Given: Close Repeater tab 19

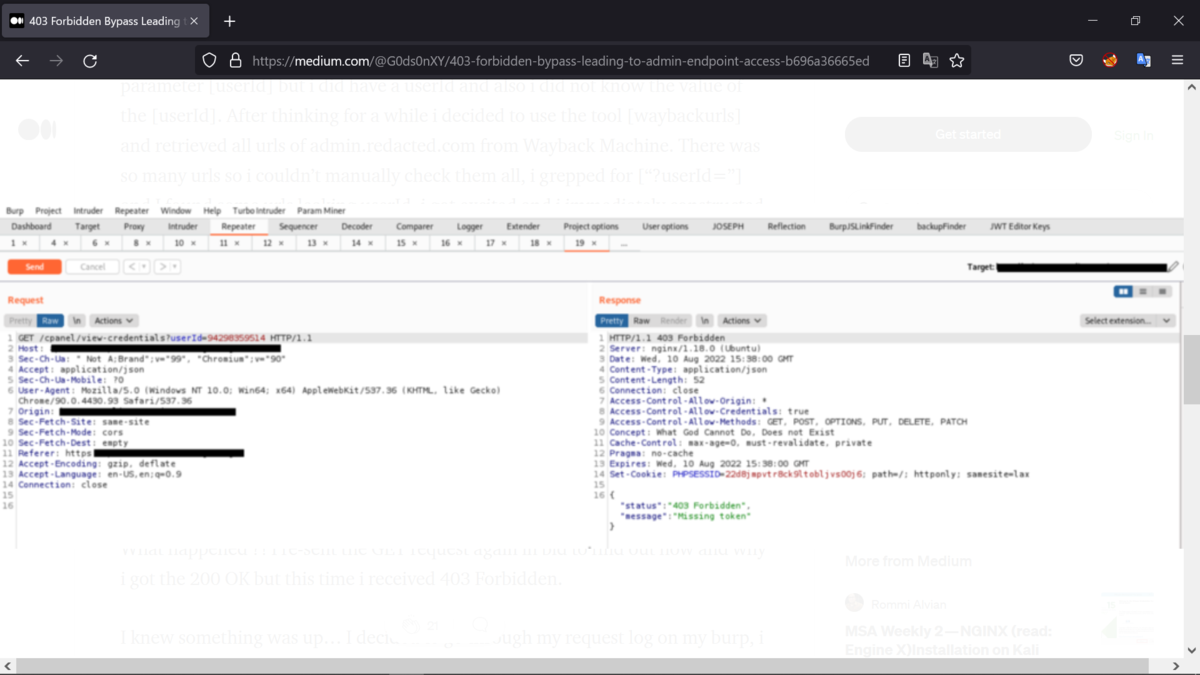Looking at the screenshot, I should click(594, 242).
